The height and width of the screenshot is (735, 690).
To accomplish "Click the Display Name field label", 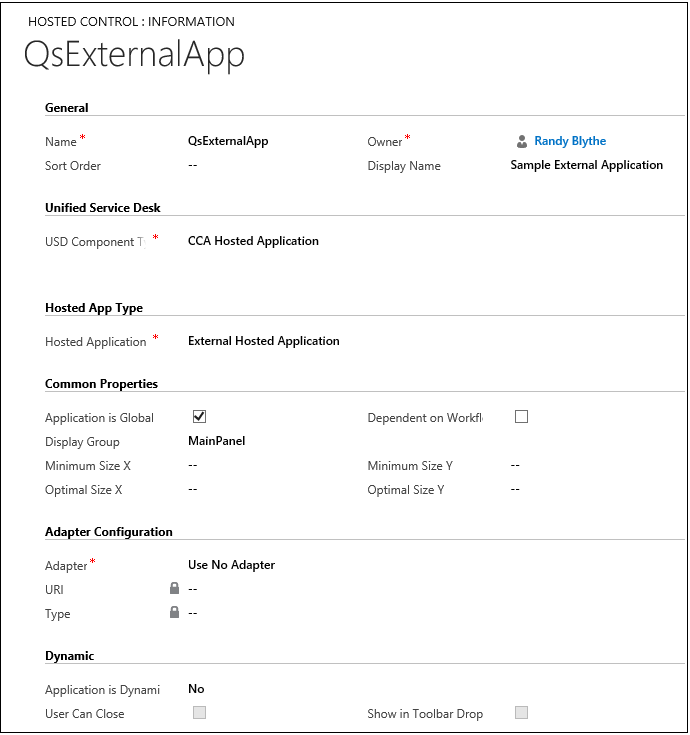I will (x=404, y=166).
